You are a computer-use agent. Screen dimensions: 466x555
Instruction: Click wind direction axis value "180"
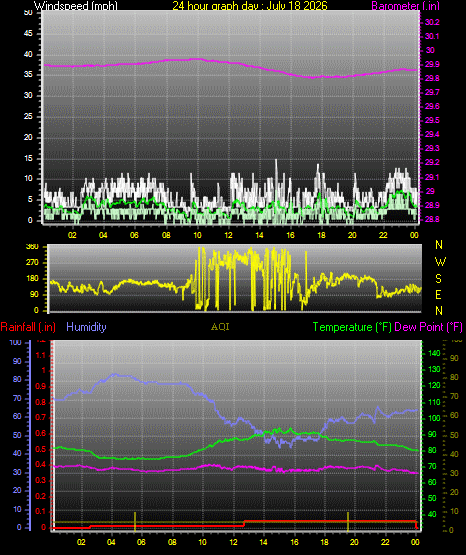pyautogui.click(x=32, y=279)
